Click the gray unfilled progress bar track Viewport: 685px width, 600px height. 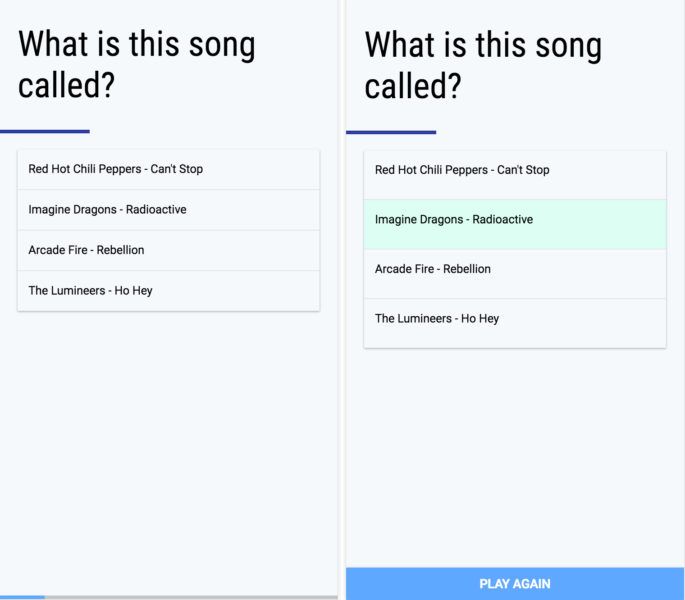point(190,597)
